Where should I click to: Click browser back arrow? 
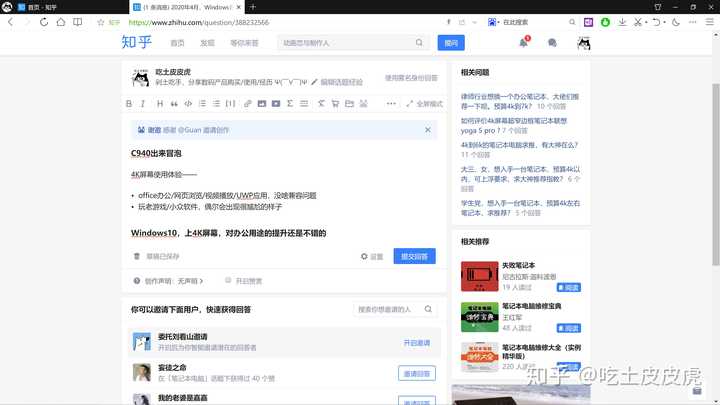point(10,22)
